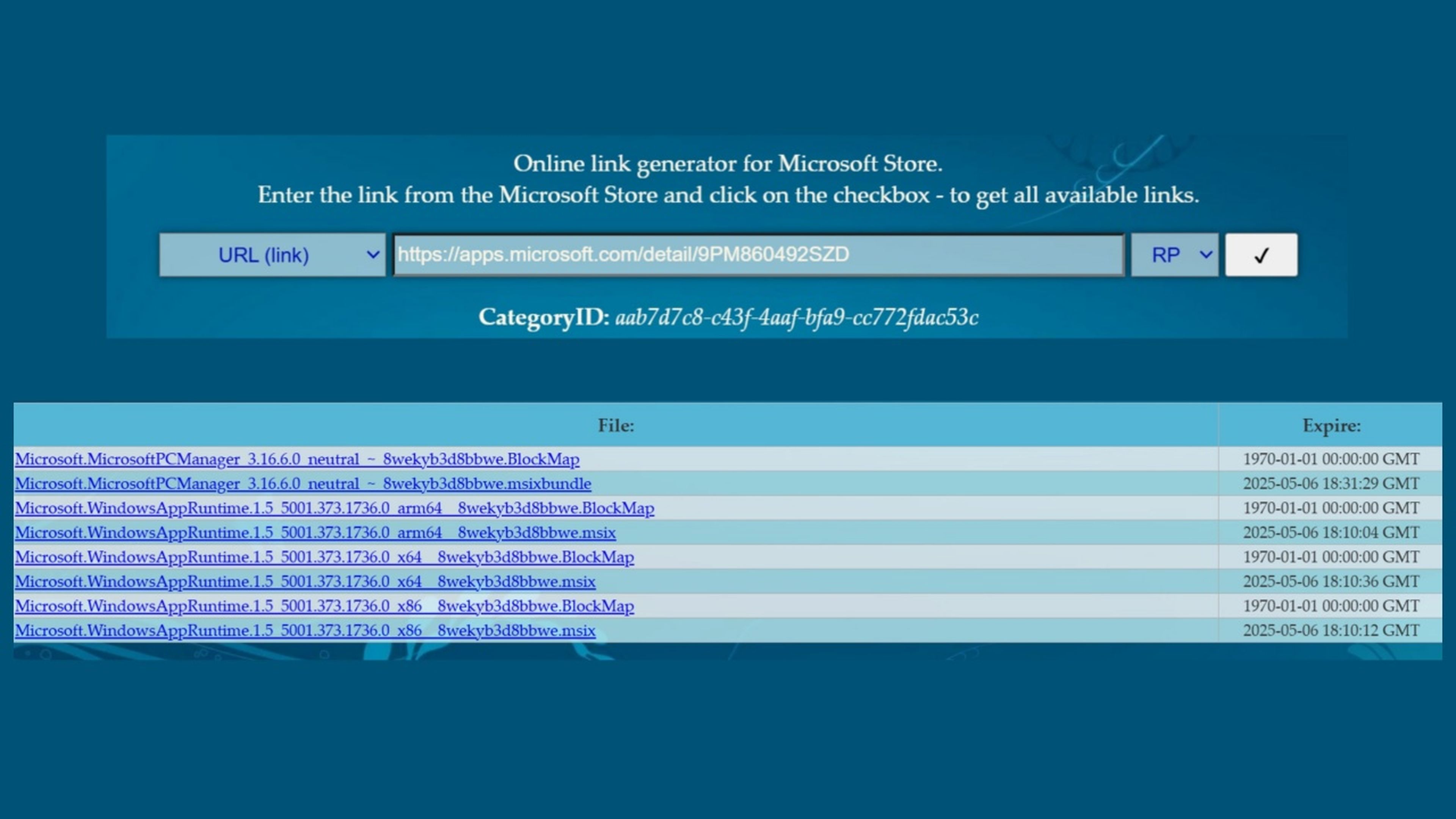This screenshot has height=819, width=1456.
Task: Open the RP ring selection dropdown
Action: click(x=1175, y=255)
